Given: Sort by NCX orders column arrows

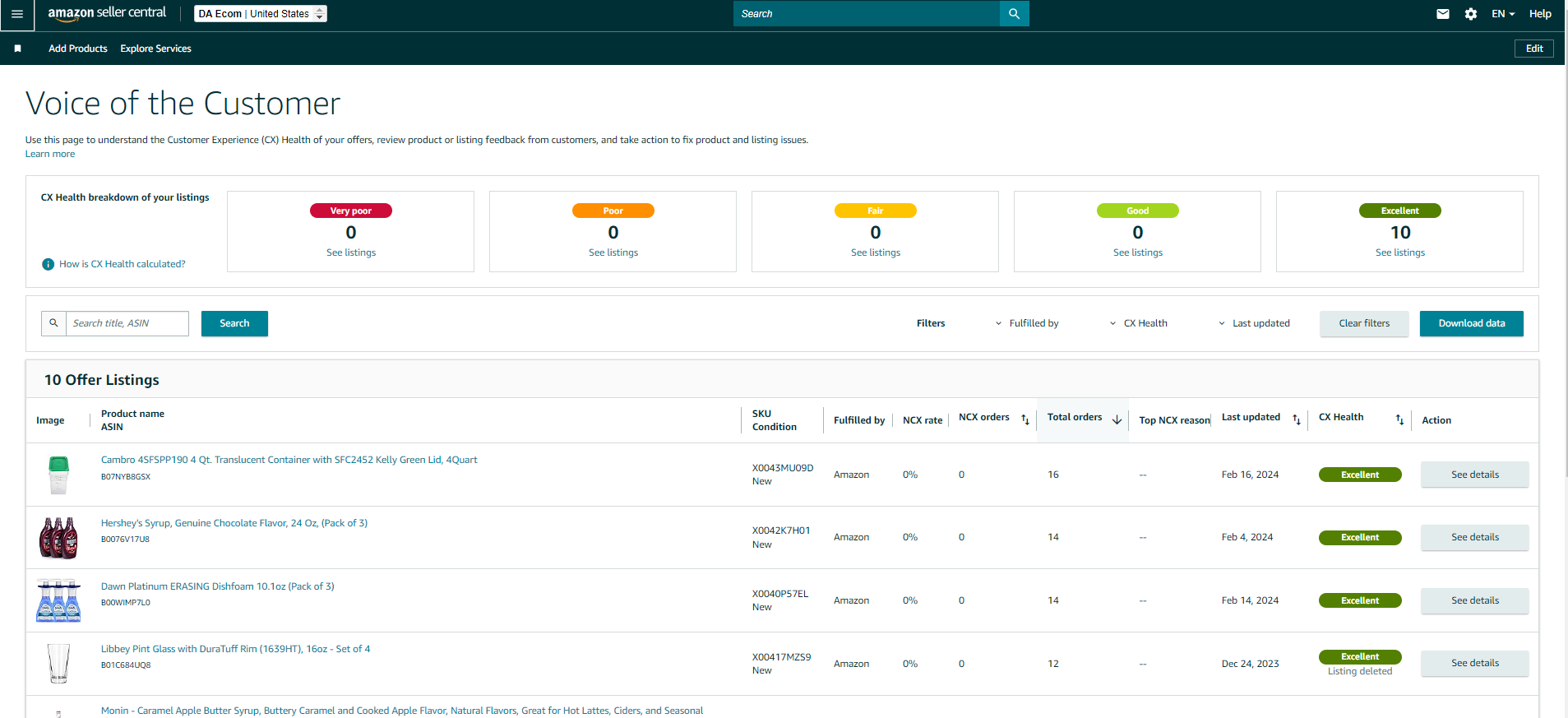Looking at the screenshot, I should tap(1025, 419).
